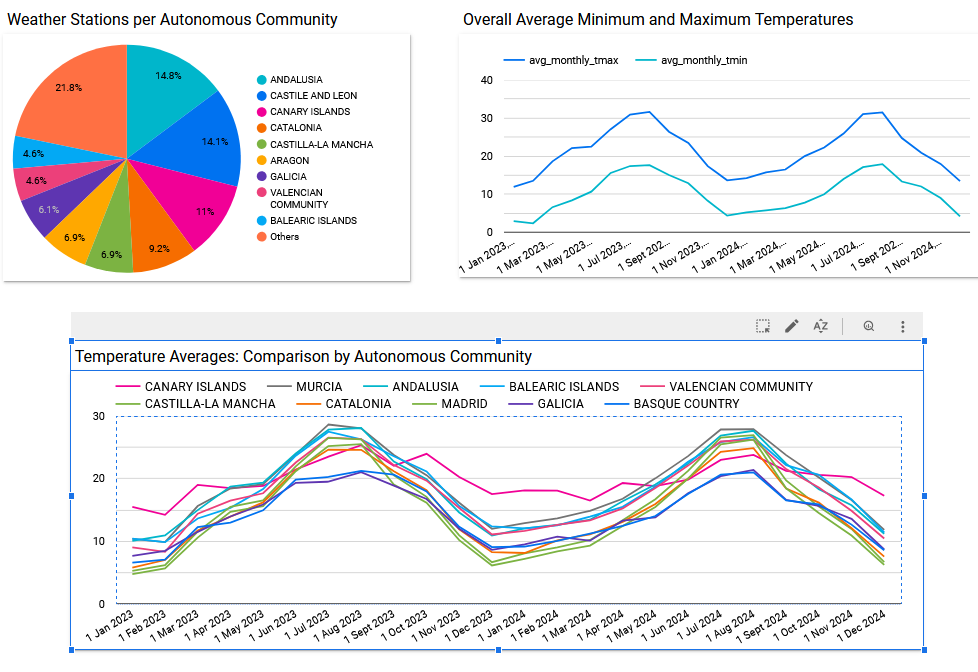
Task: Click the selection-mode icon in chart toolbar
Action: click(762, 326)
